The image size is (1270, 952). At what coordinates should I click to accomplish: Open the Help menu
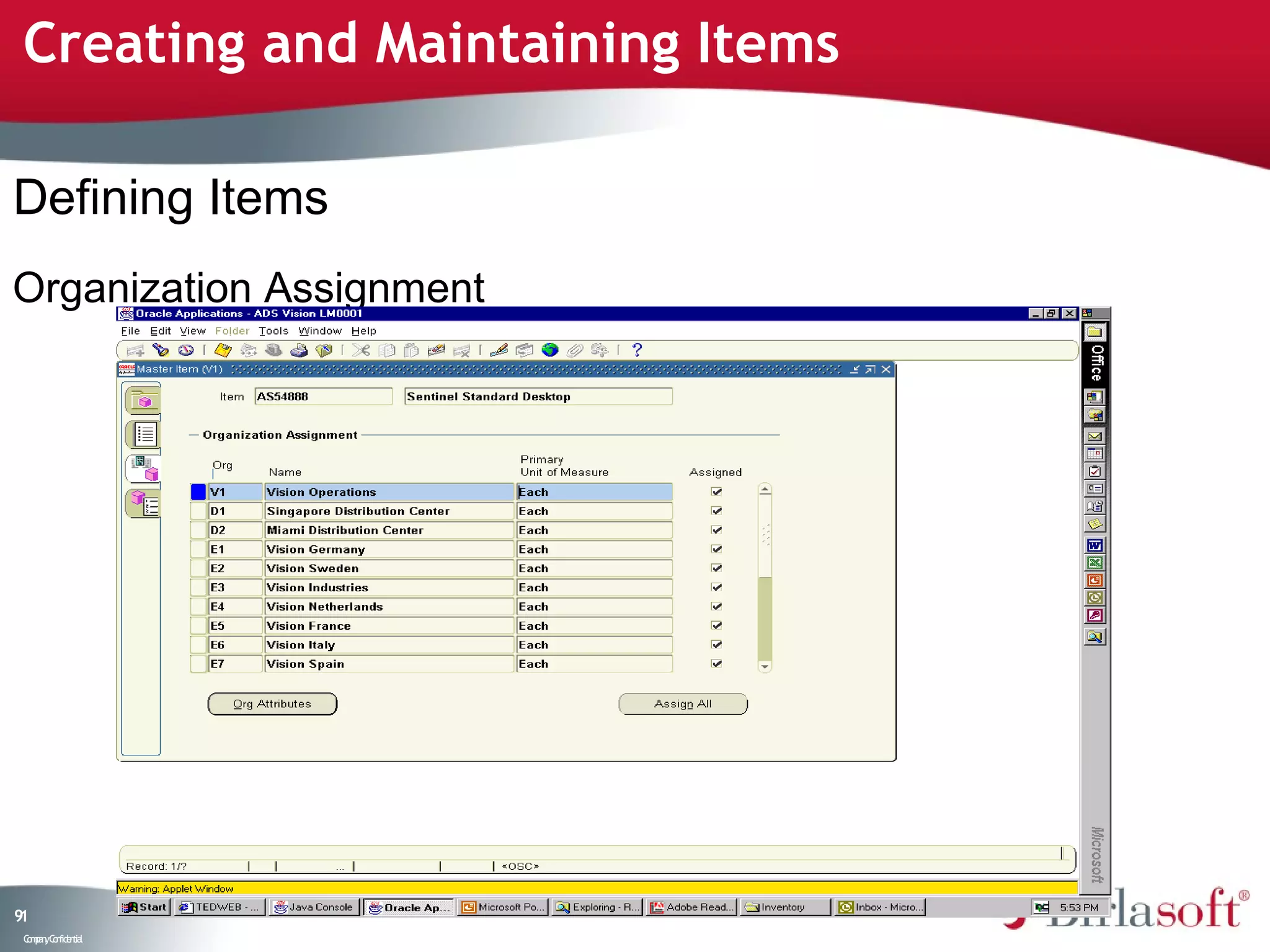pyautogui.click(x=363, y=331)
